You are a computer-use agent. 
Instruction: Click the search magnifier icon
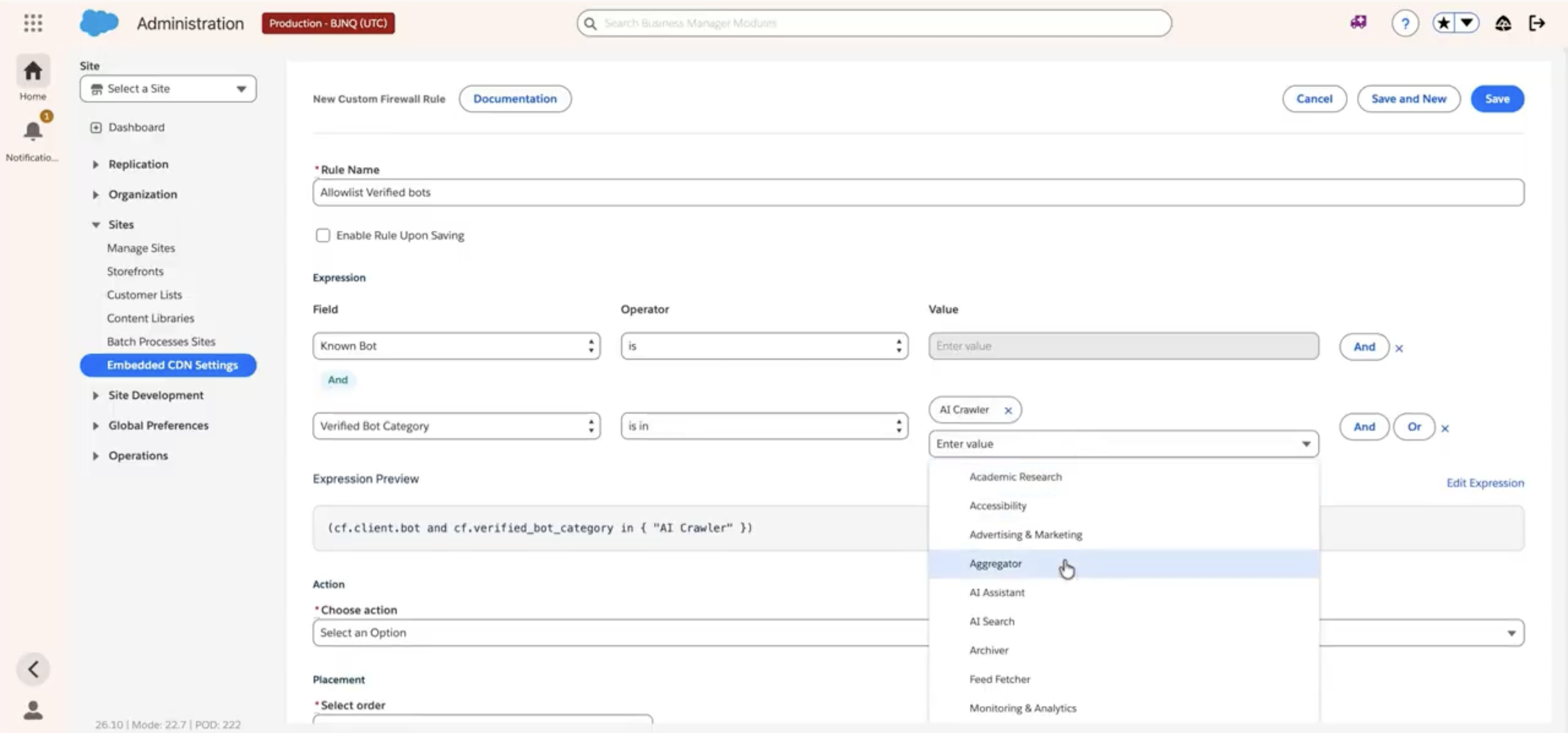pos(590,23)
